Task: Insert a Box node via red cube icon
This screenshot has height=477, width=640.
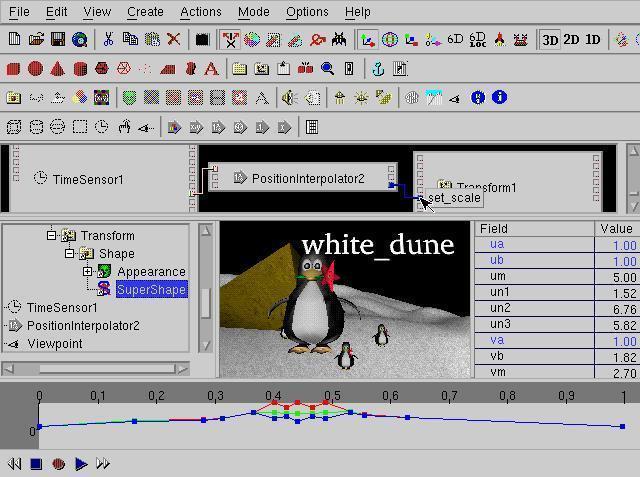Action: click(13, 69)
